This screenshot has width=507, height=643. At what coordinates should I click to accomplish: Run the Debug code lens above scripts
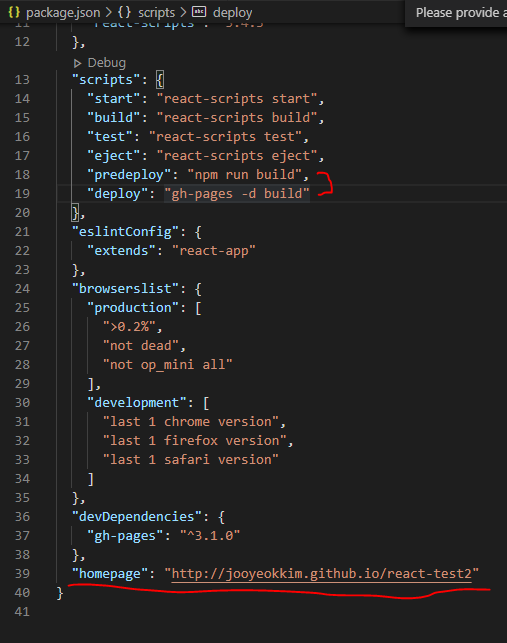[x=107, y=63]
